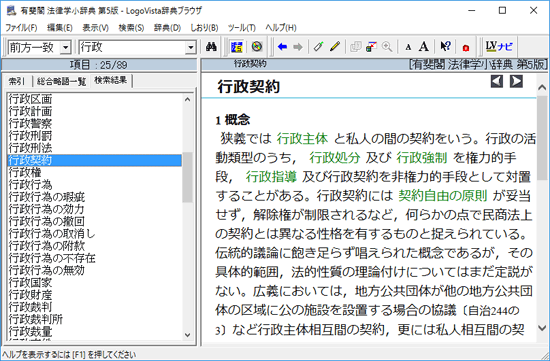Click the context help pointer icon

(x=445, y=47)
